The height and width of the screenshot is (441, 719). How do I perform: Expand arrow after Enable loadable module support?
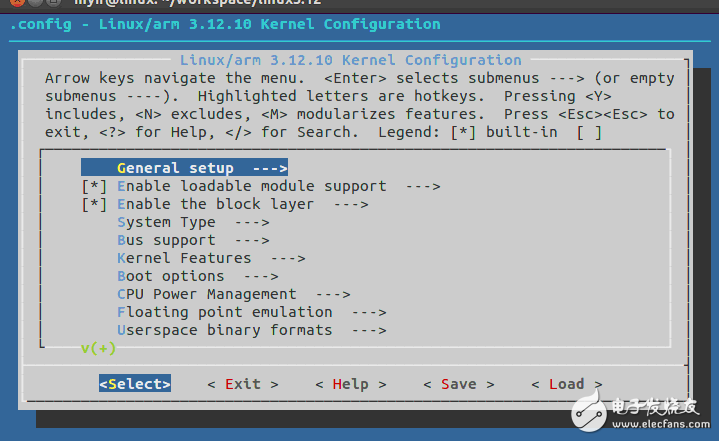click(423, 186)
